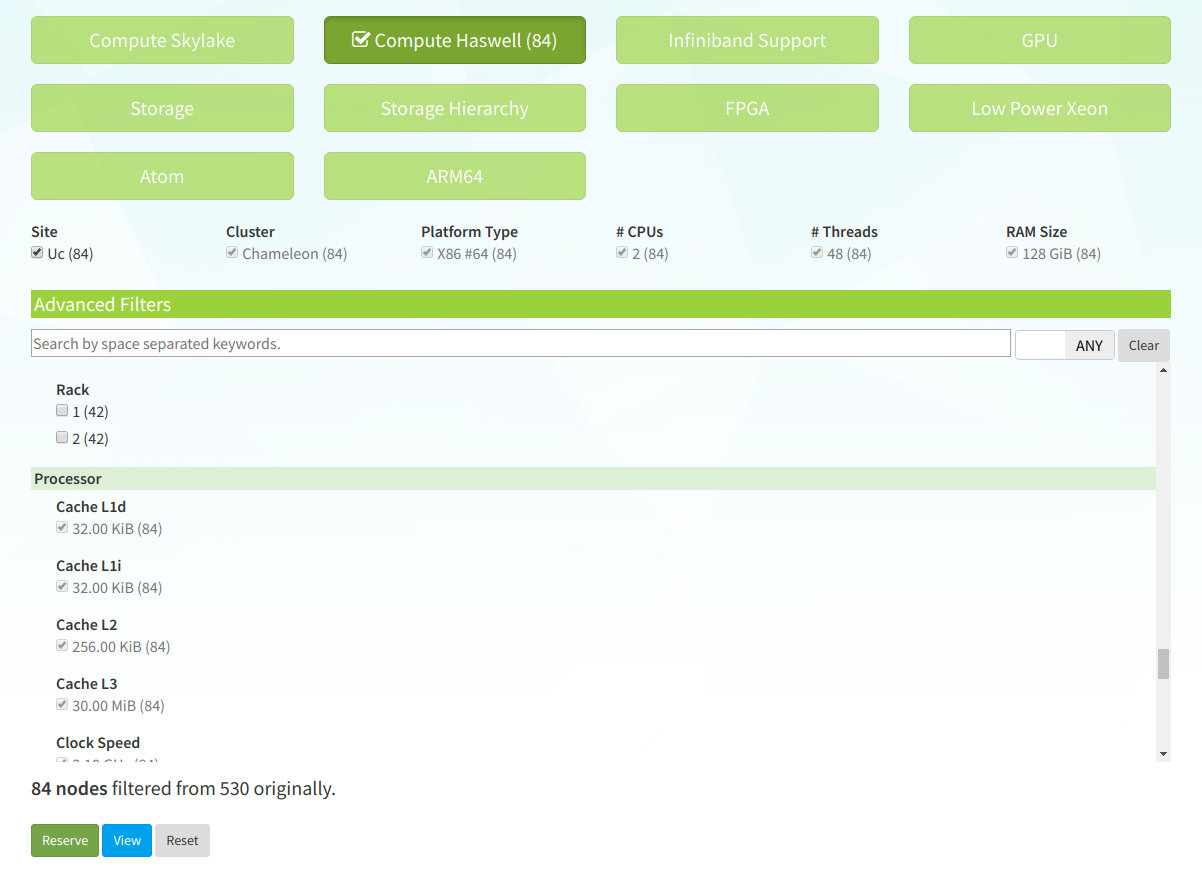
Task: Select the Atom node type
Action: tap(162, 176)
